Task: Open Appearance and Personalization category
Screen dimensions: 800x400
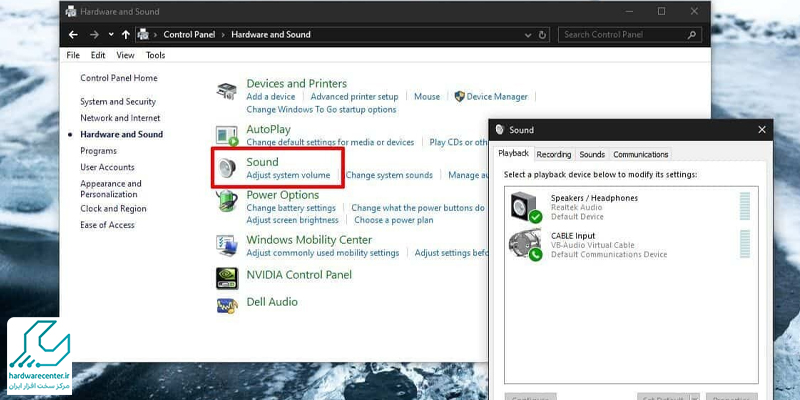Action: coord(111,189)
